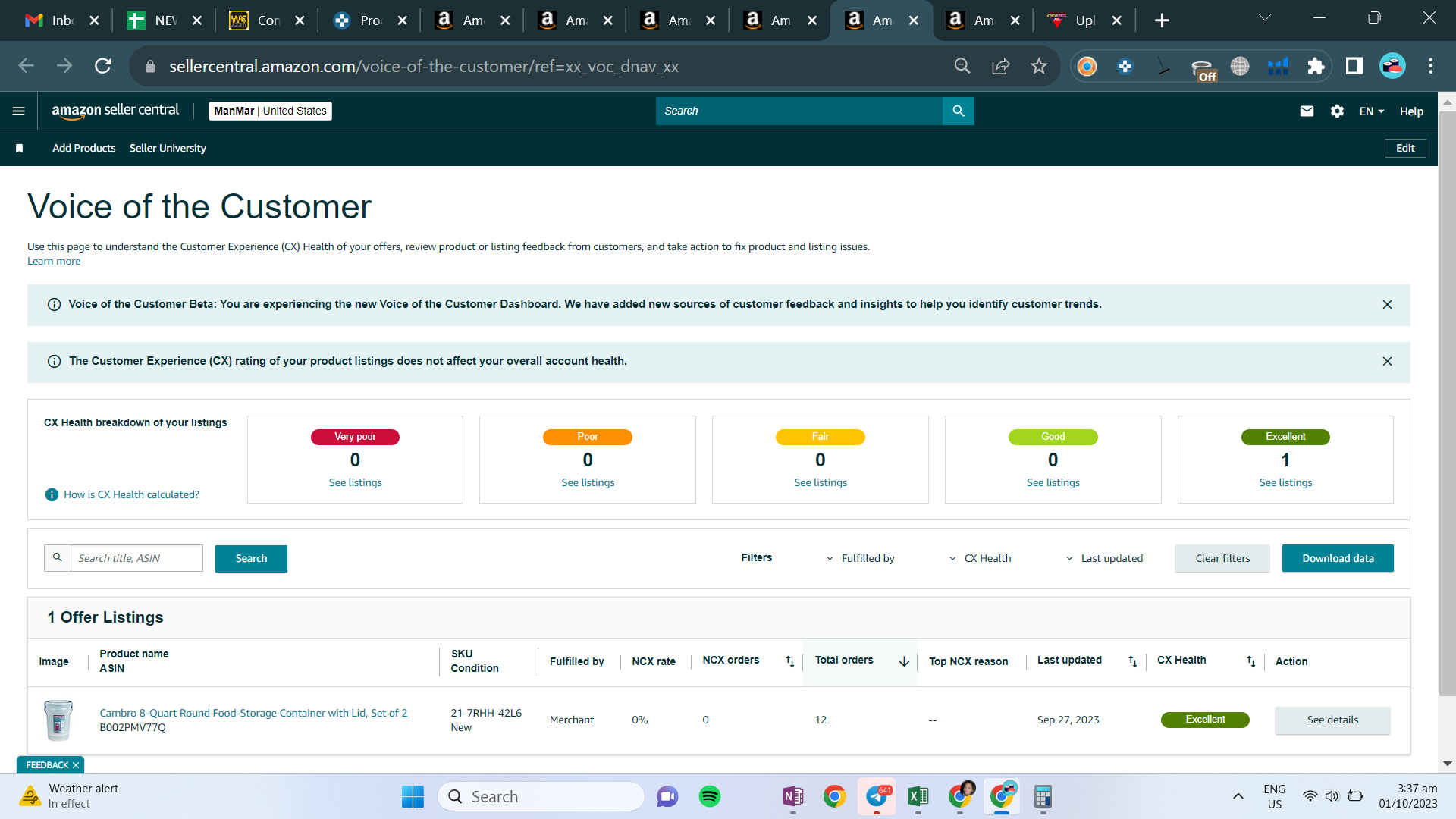
Task: Dismiss the Voice of the Customer Beta banner
Action: click(x=1387, y=305)
